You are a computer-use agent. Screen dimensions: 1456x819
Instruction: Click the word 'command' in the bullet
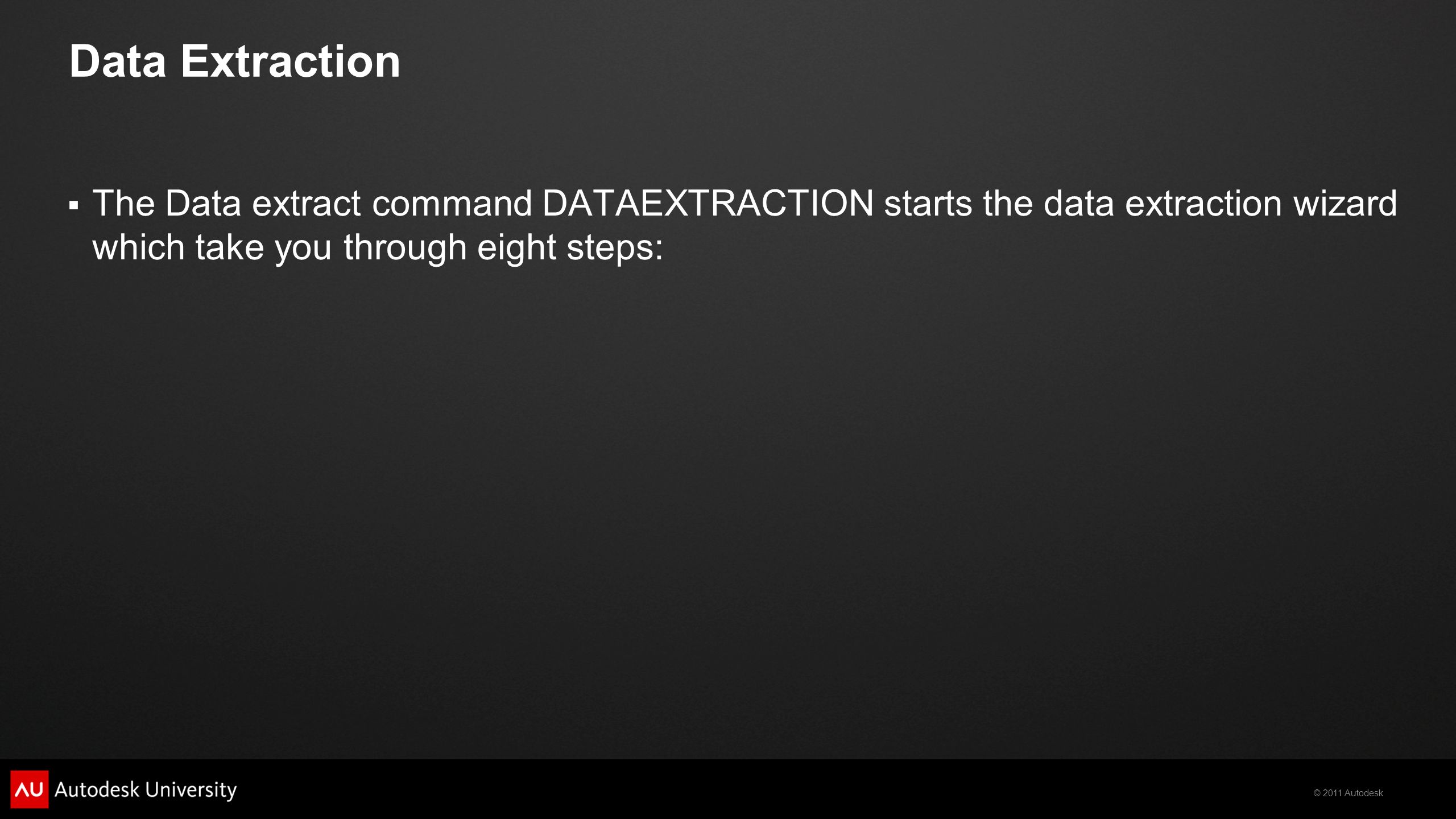pyautogui.click(x=452, y=203)
